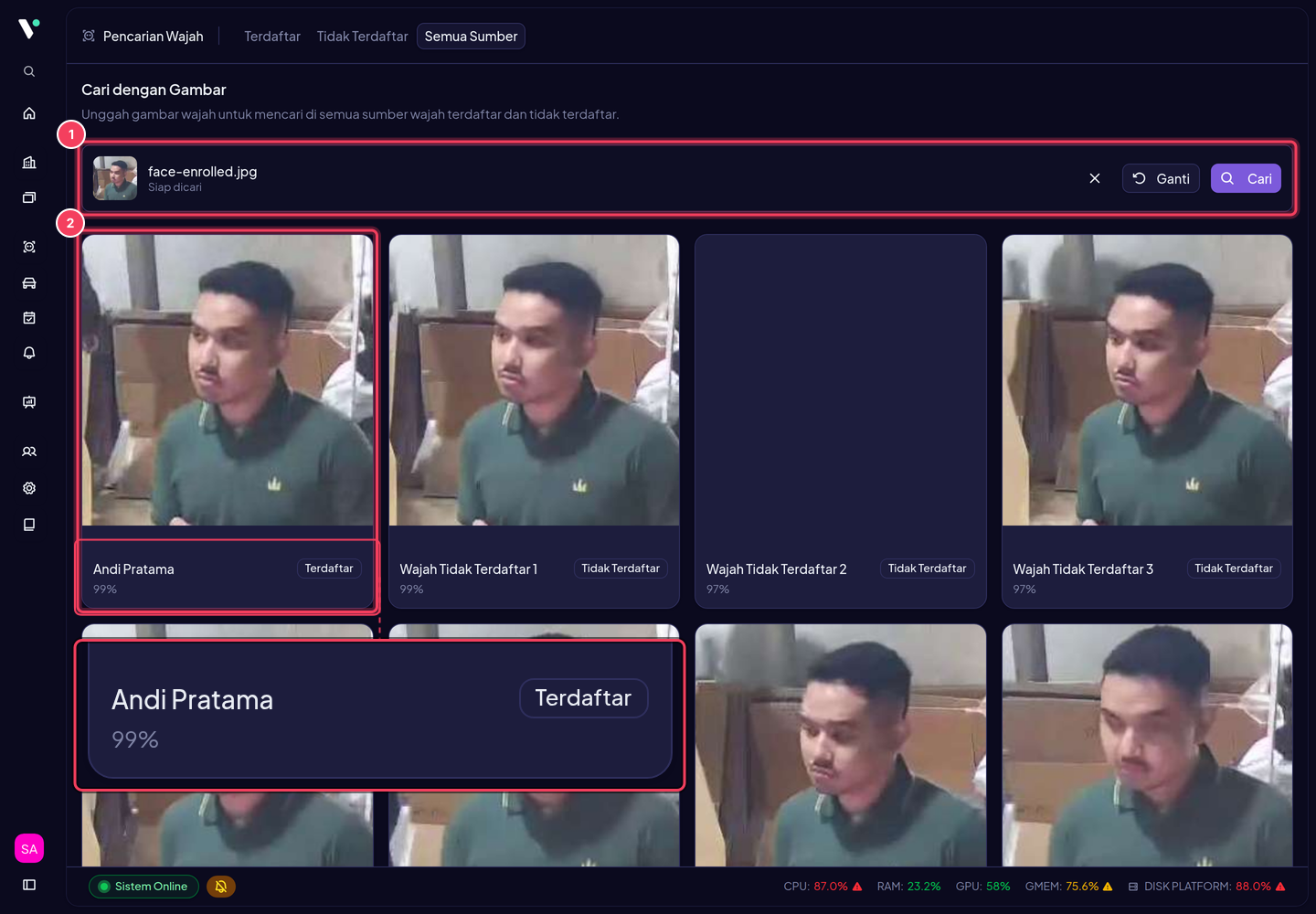Screen dimensions: 1316x914
Task: Open the device book icon in sidebar
Action: point(29,525)
